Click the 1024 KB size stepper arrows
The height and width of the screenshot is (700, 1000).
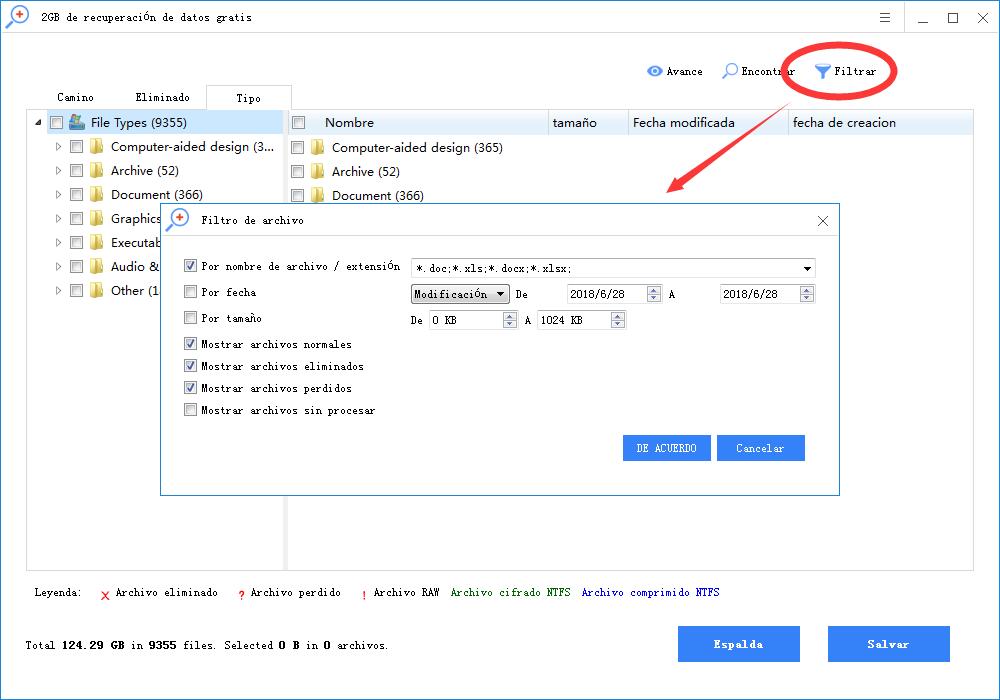(x=617, y=320)
